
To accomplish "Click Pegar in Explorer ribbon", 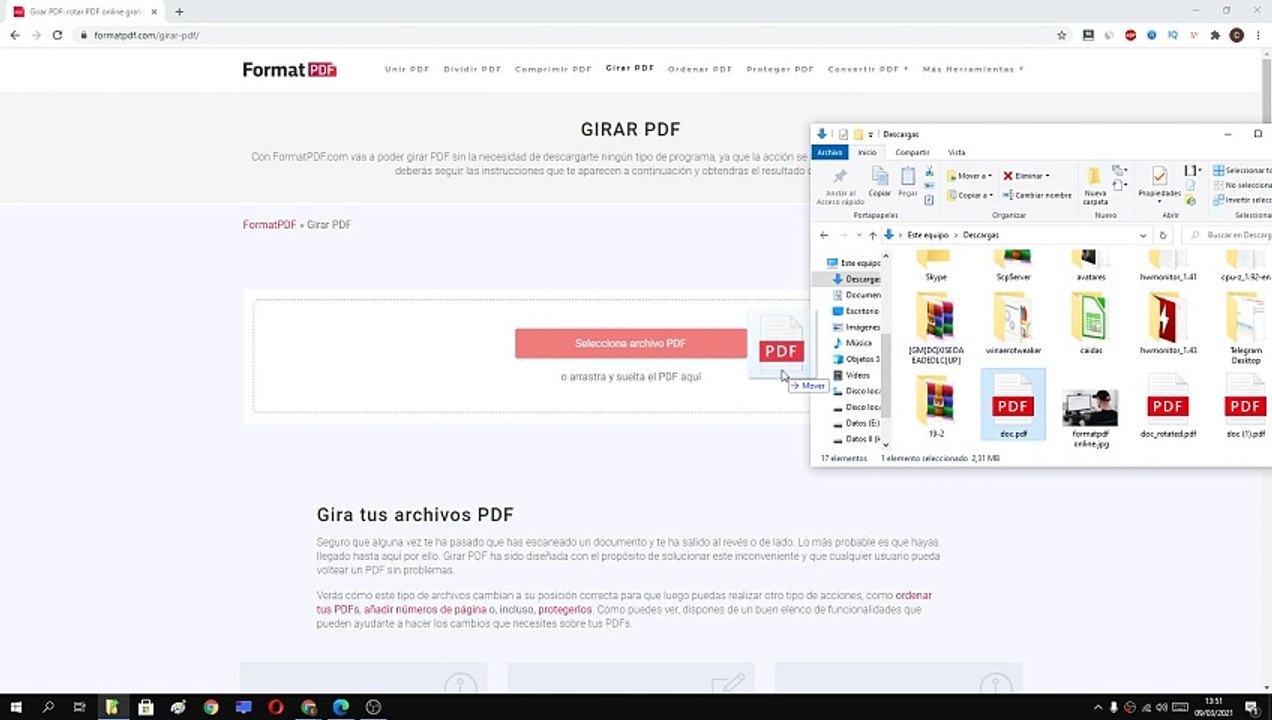I will [908, 182].
